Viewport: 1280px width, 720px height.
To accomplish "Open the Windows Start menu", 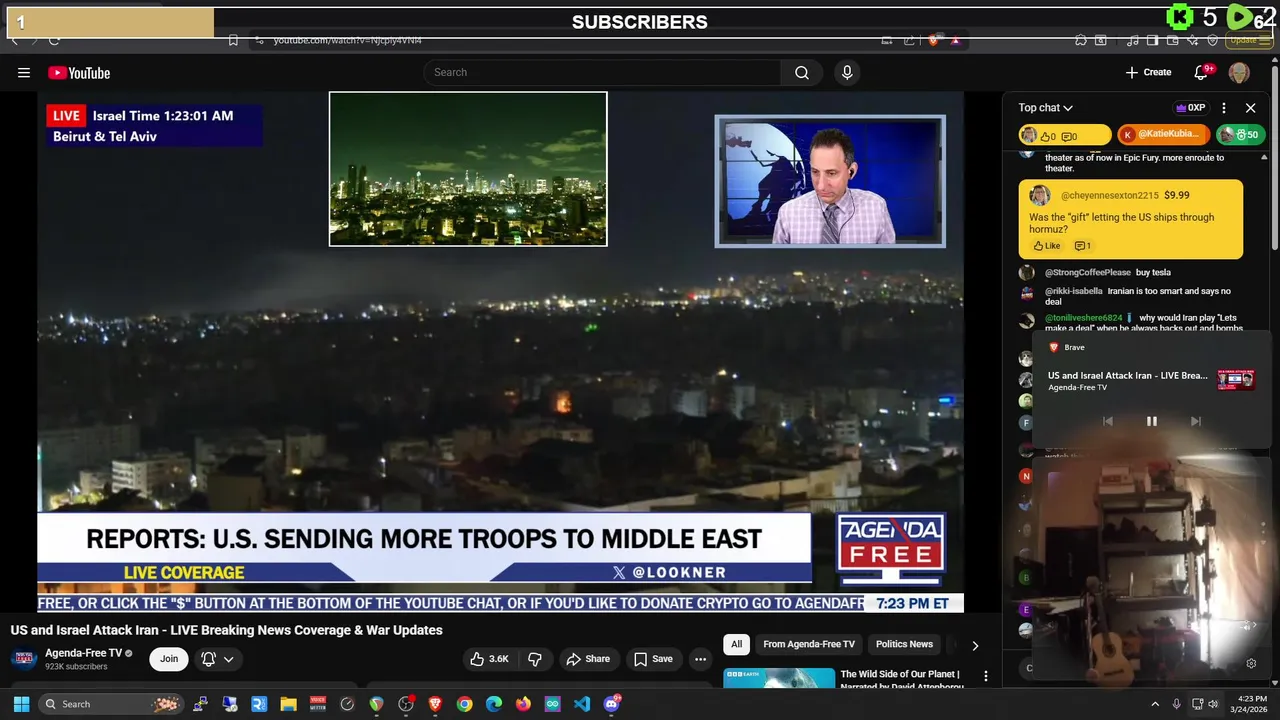I will point(21,704).
